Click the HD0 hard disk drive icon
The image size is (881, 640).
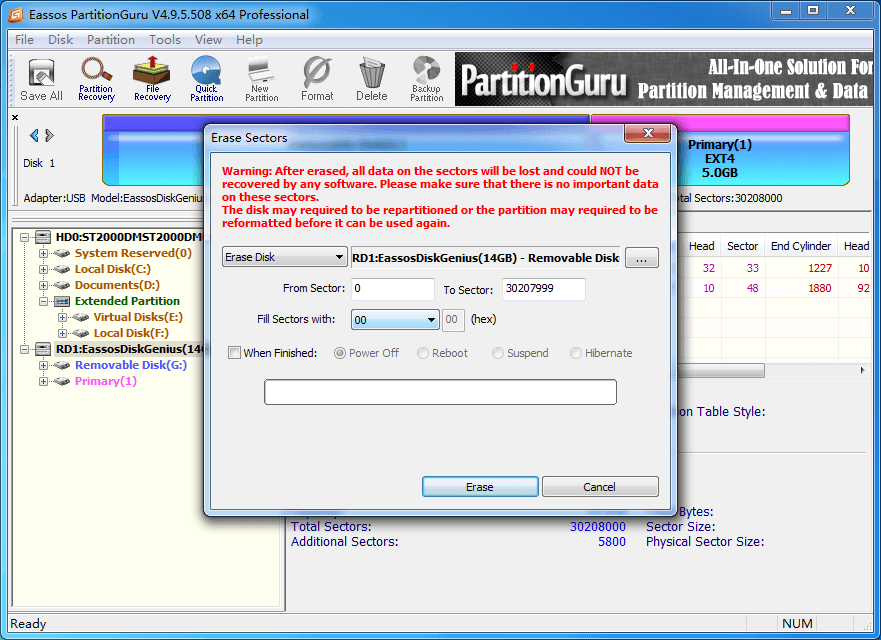(x=43, y=237)
